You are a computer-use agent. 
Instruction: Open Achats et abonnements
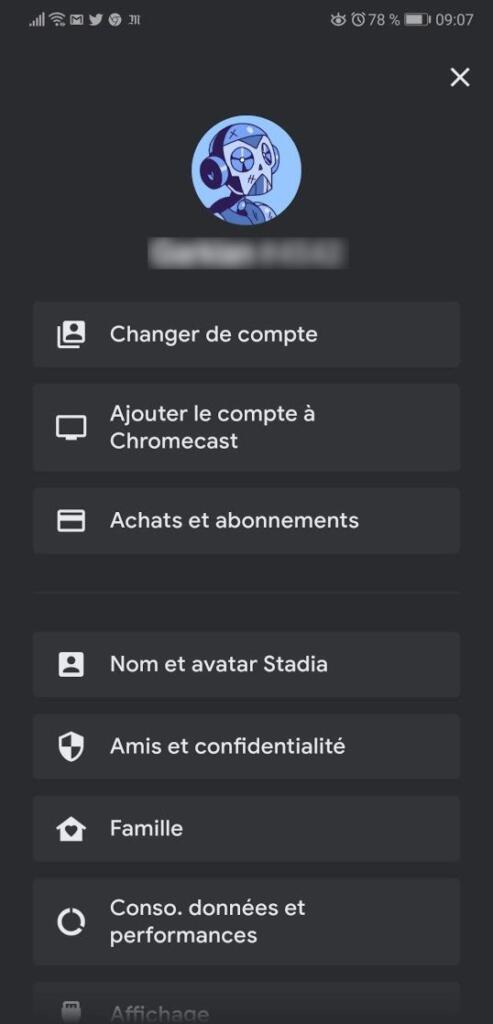[246, 520]
